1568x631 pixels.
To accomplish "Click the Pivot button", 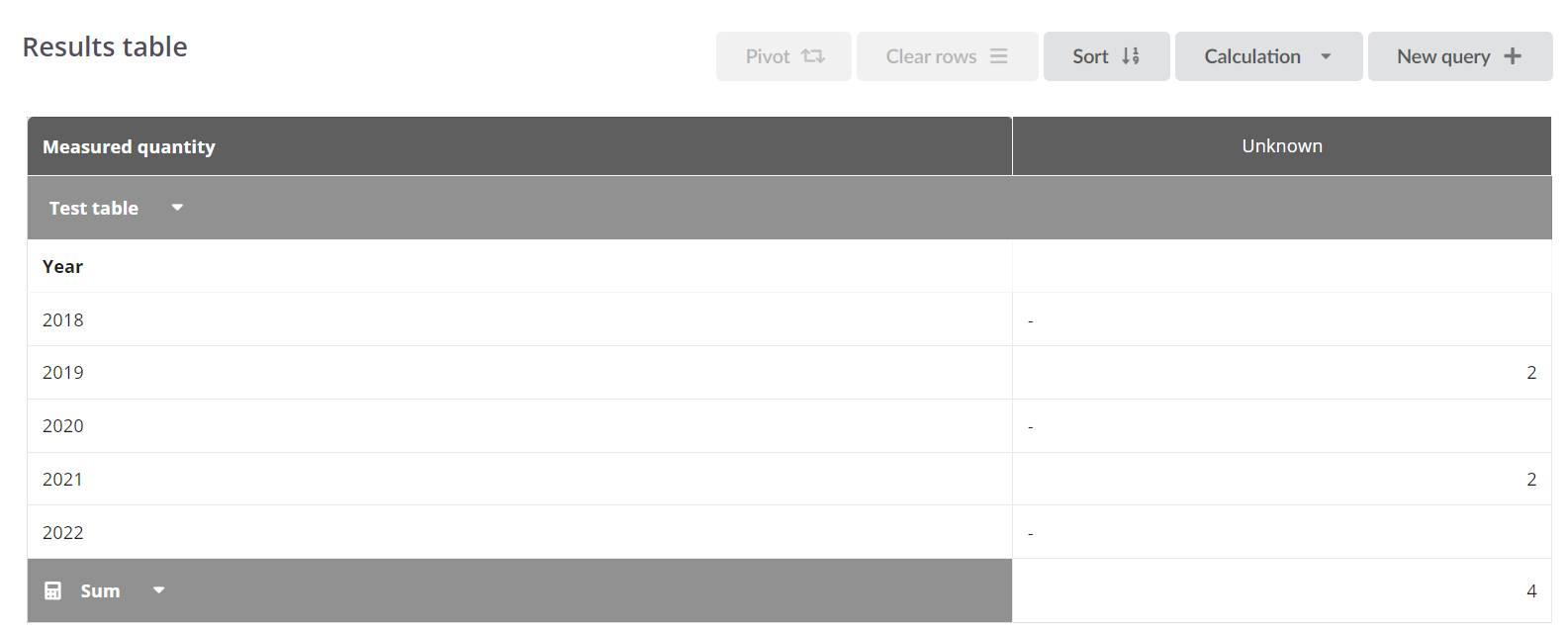I will tap(784, 56).
